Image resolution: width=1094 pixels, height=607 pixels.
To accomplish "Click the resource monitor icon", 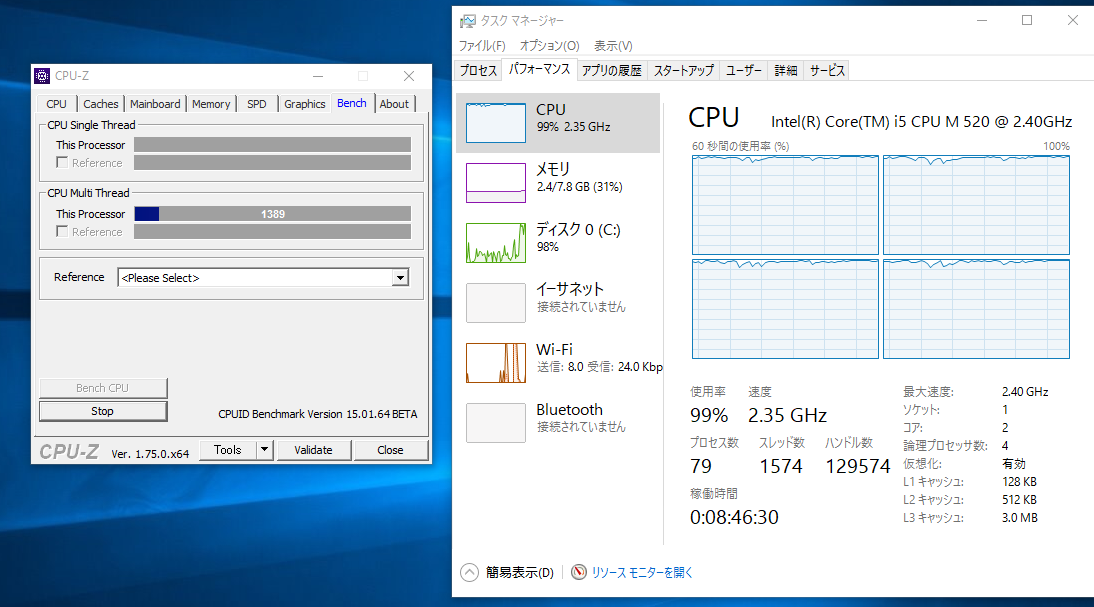I will 578,572.
